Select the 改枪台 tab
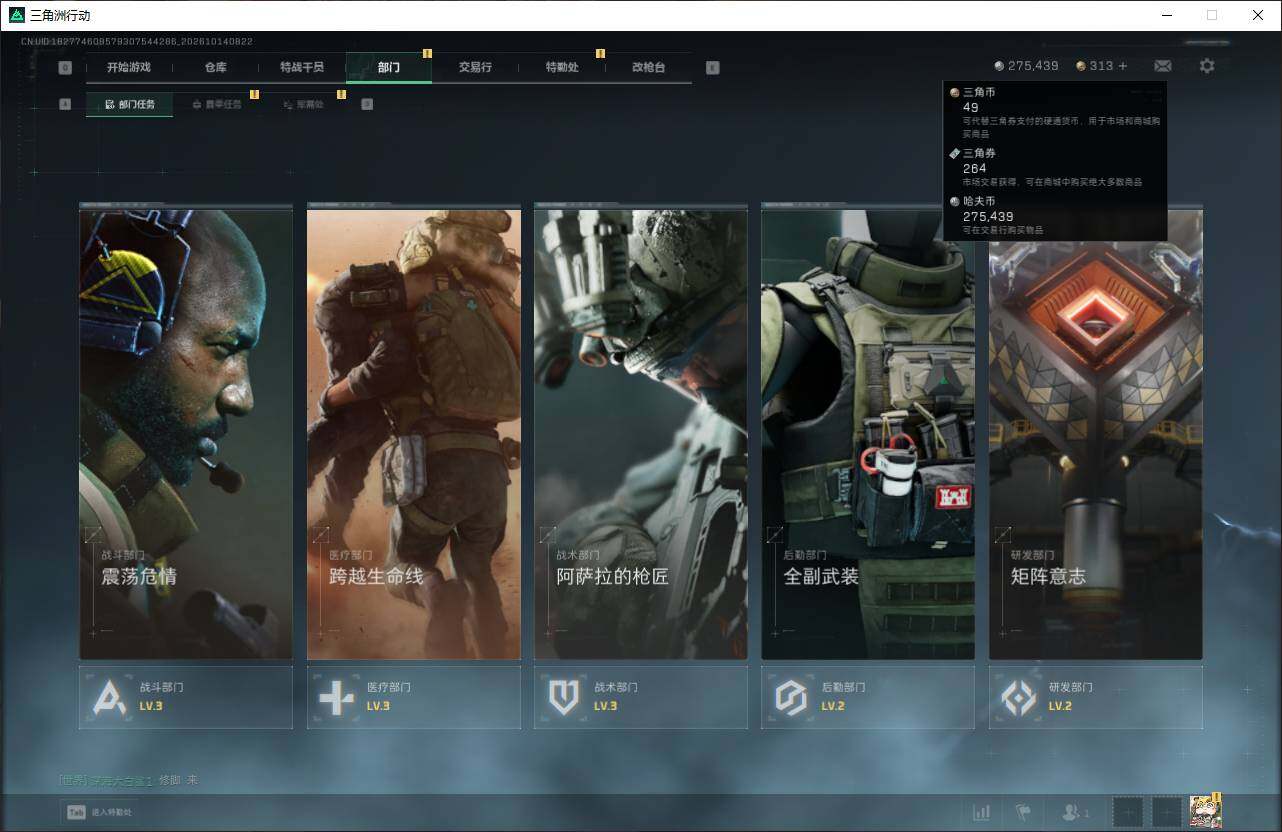The image size is (1282, 832). coord(648,67)
